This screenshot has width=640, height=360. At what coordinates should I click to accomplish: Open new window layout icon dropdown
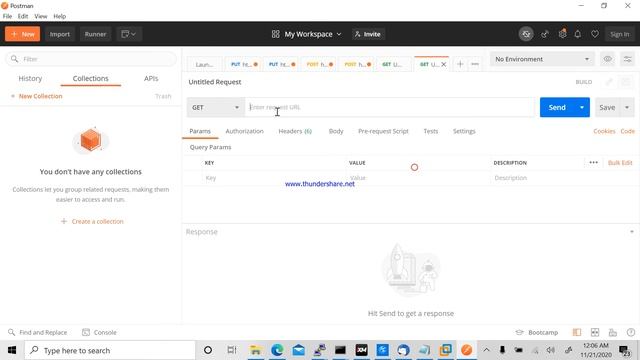coord(129,34)
